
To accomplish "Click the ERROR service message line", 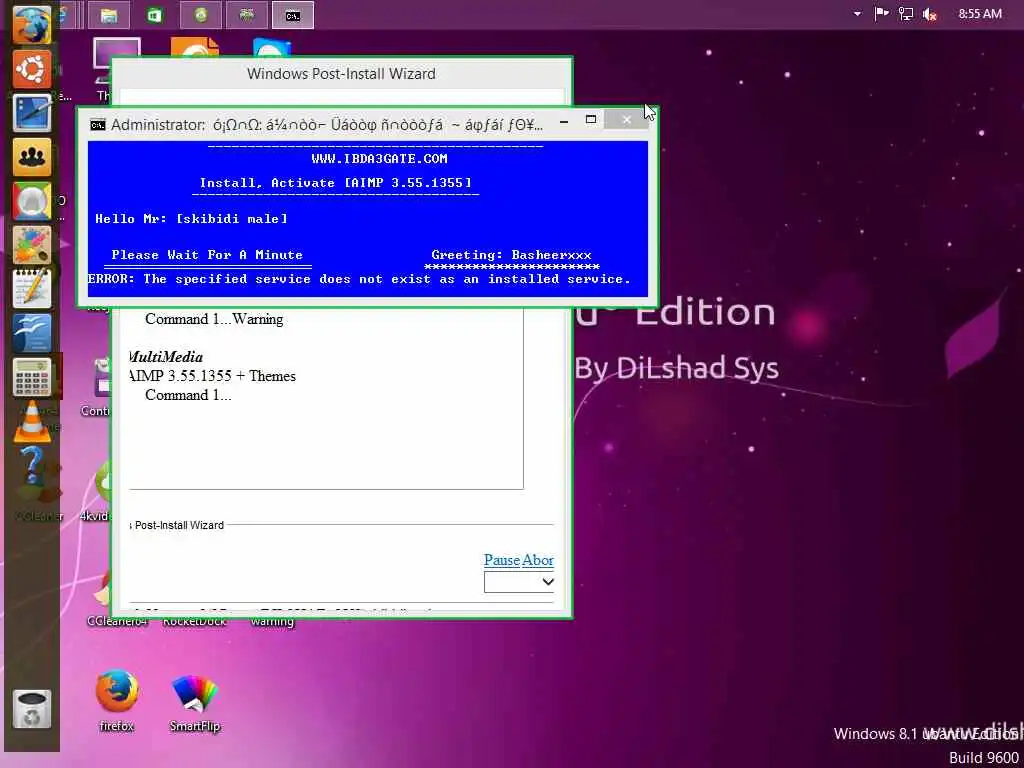I will point(359,279).
